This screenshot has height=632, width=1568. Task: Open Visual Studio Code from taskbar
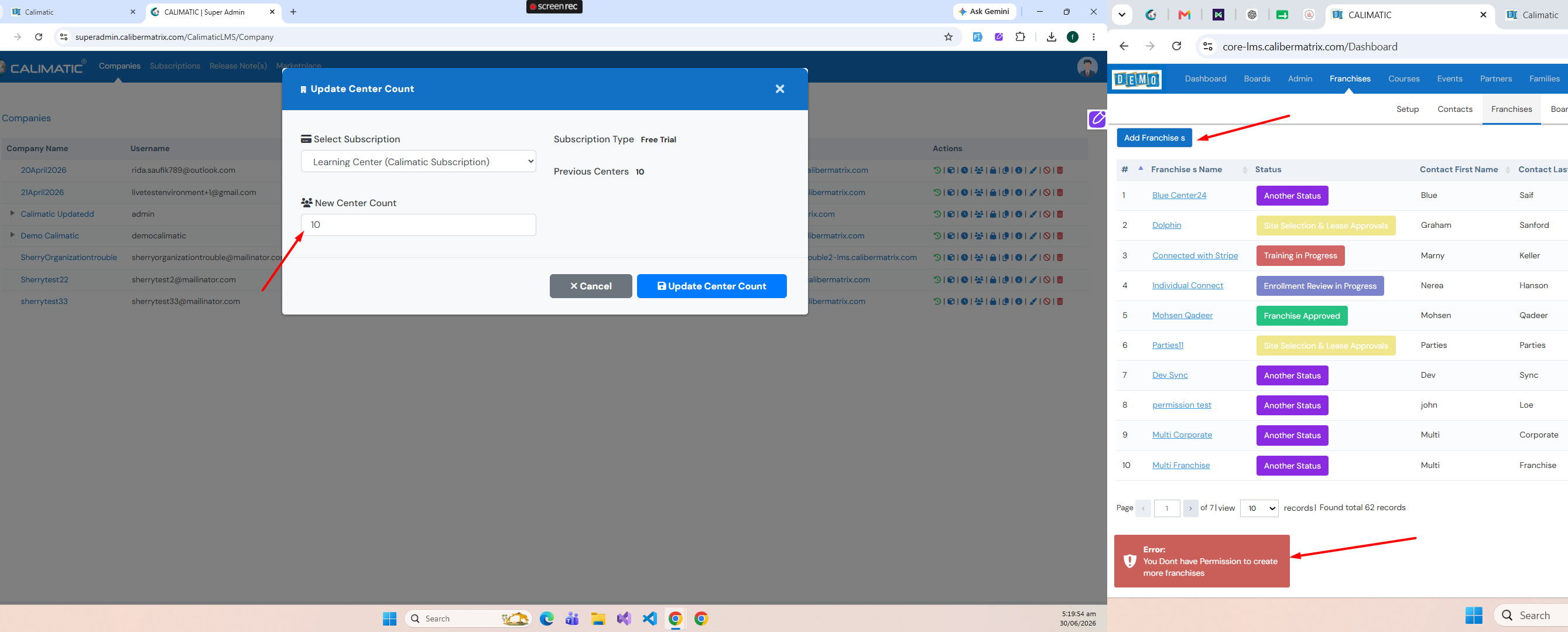pyautogui.click(x=649, y=619)
